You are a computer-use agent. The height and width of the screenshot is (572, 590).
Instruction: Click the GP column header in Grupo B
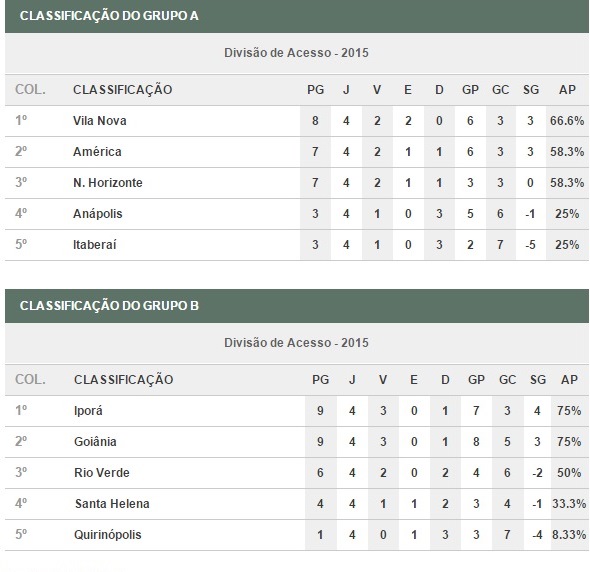coord(476,380)
